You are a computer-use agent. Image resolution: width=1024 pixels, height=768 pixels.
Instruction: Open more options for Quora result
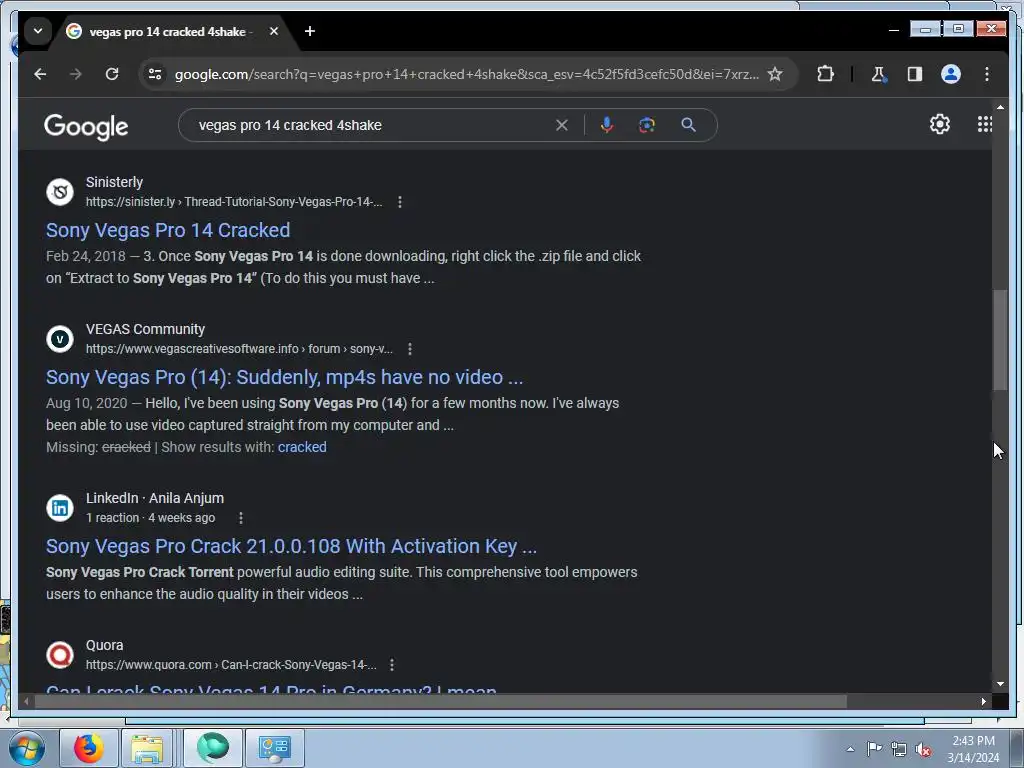coord(391,665)
